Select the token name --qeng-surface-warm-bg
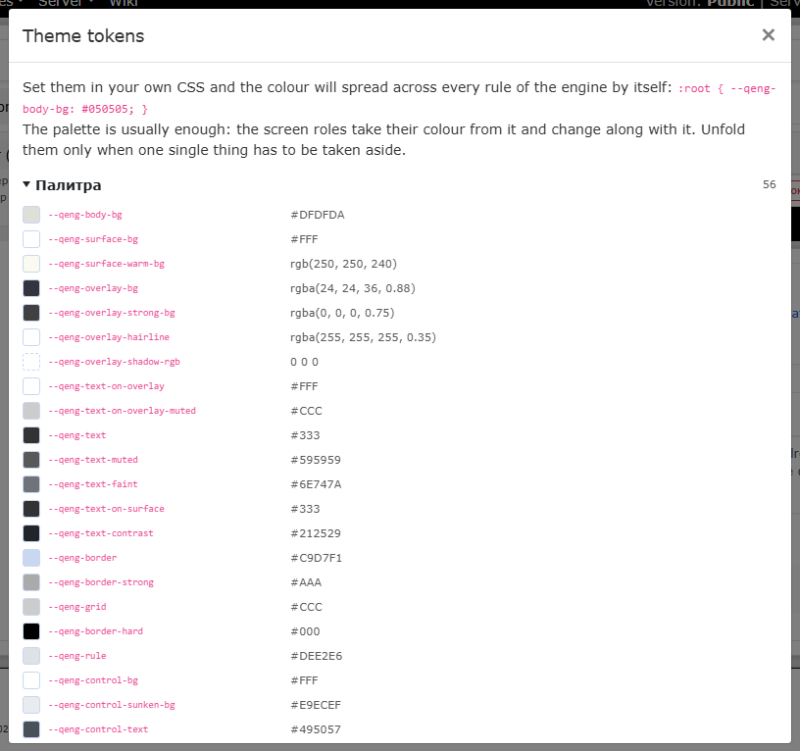800x751 pixels. [107, 264]
